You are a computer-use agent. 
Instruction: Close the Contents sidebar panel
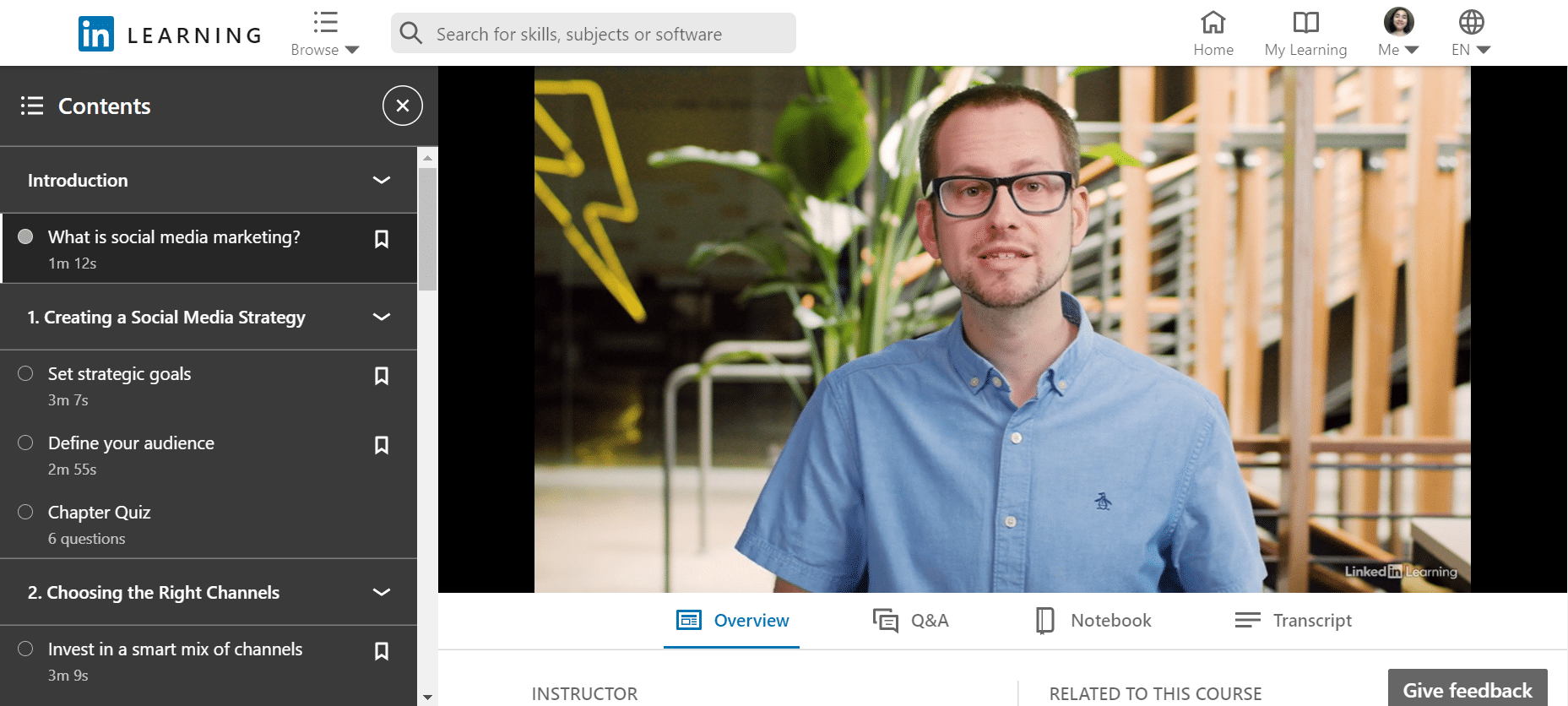click(x=403, y=106)
